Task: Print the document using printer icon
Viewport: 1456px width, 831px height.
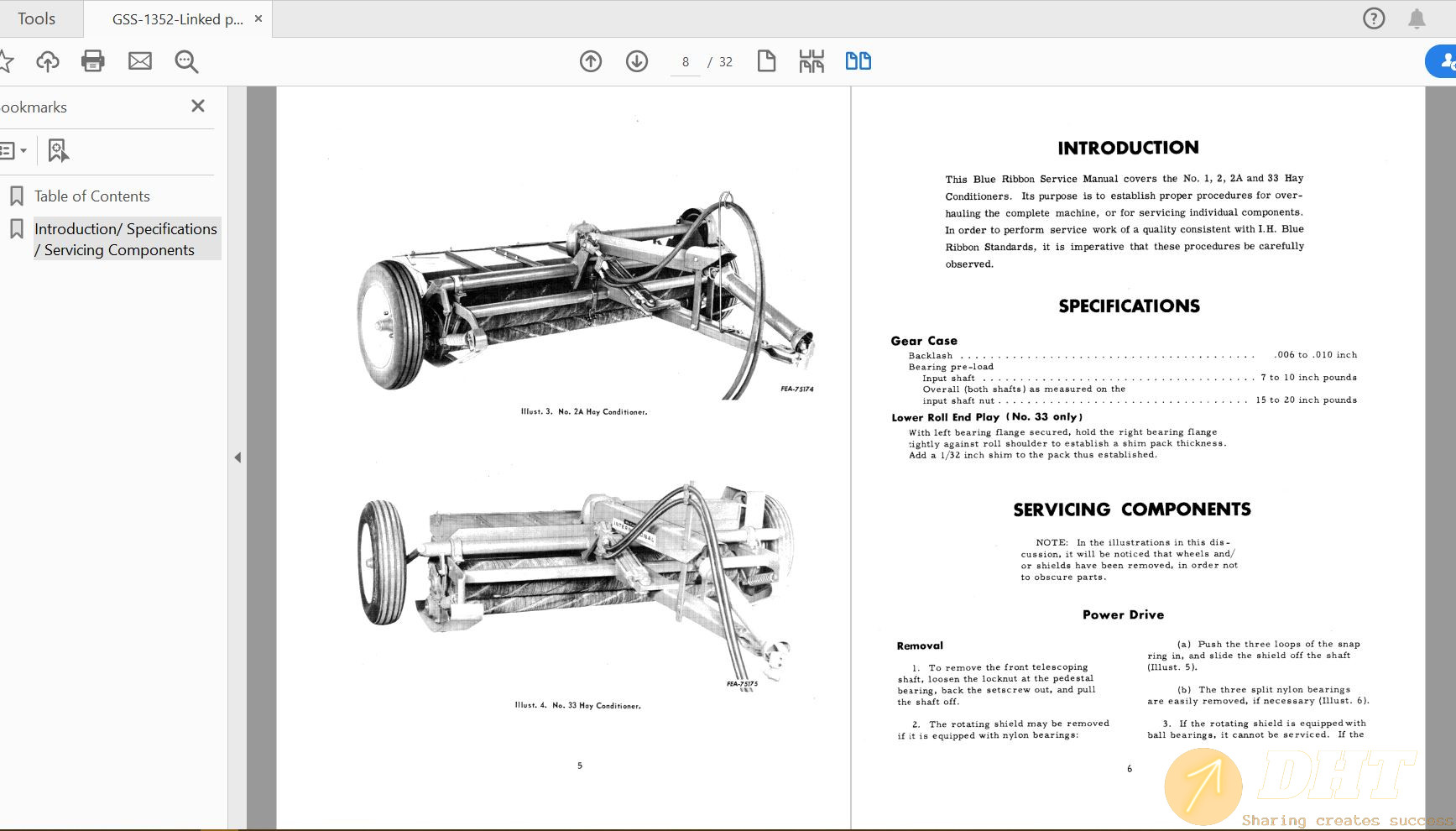Action: pyautogui.click(x=93, y=61)
